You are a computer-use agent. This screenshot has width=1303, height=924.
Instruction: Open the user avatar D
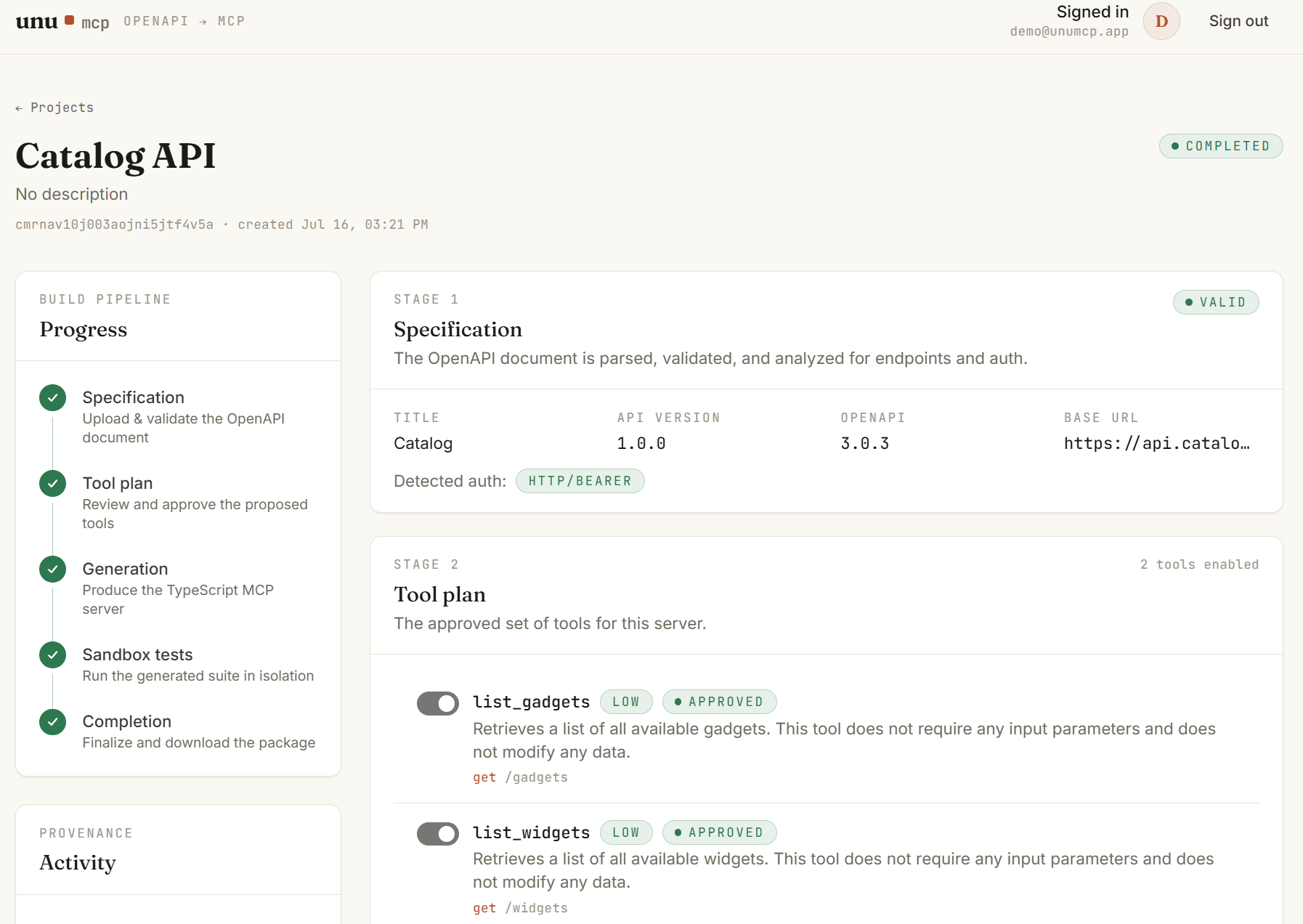[x=1161, y=21]
